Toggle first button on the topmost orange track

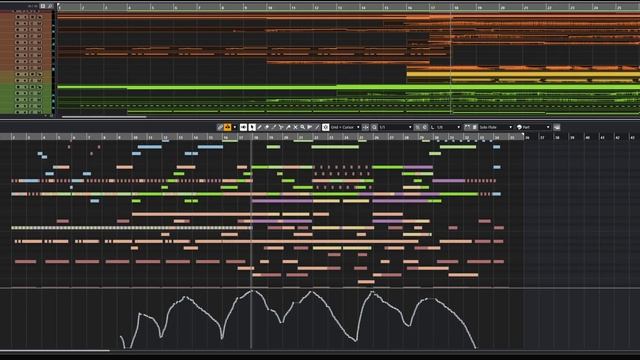pyautogui.click(x=18, y=17)
